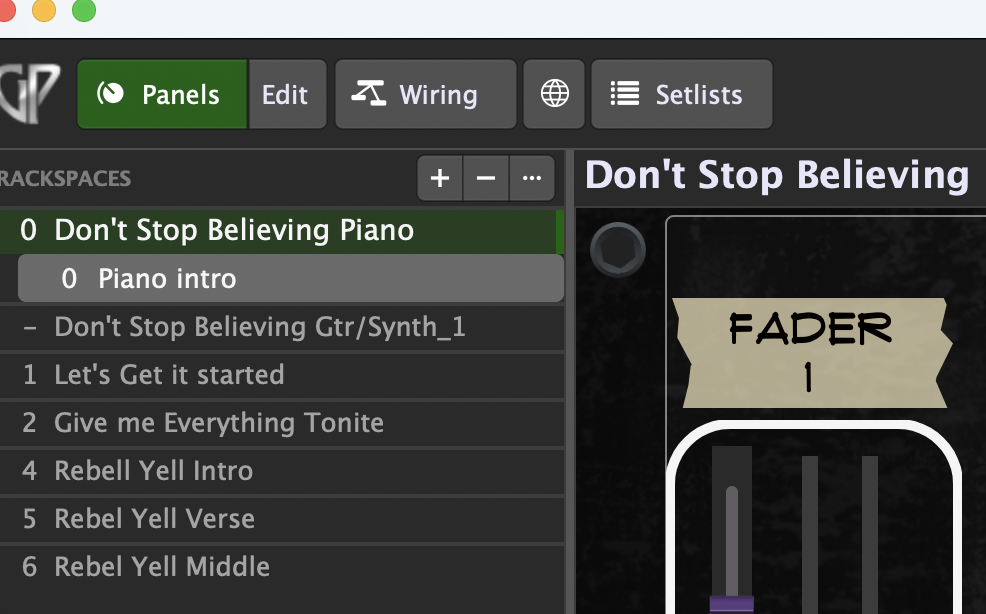Select Rebel Yell Middle rackspace
Viewport: 986px width, 614px height.
[162, 567]
